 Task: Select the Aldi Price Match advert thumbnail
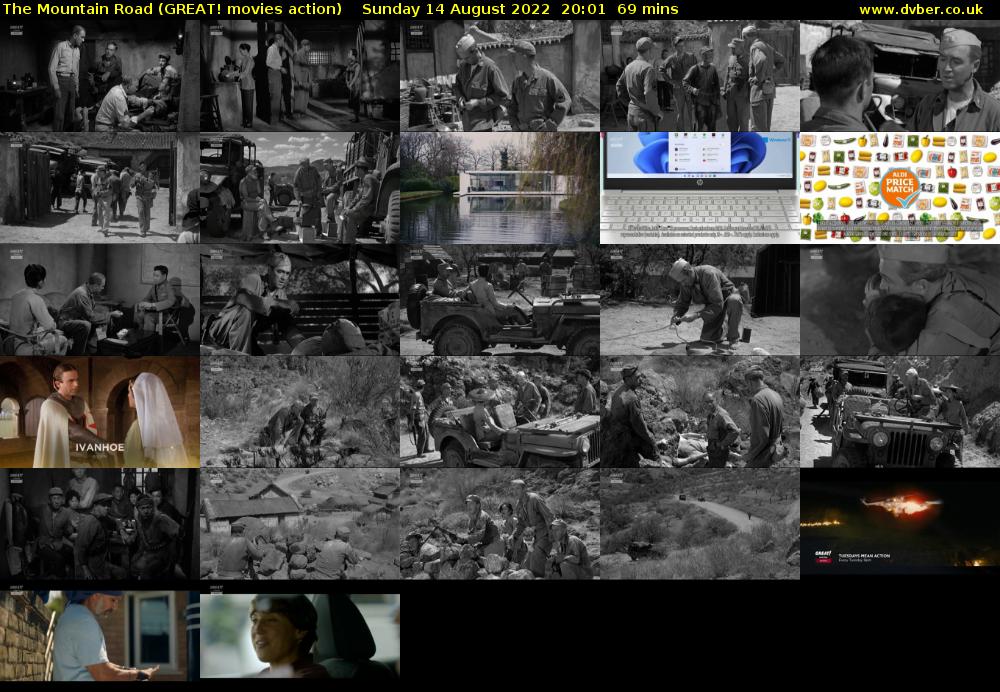[x=900, y=188]
